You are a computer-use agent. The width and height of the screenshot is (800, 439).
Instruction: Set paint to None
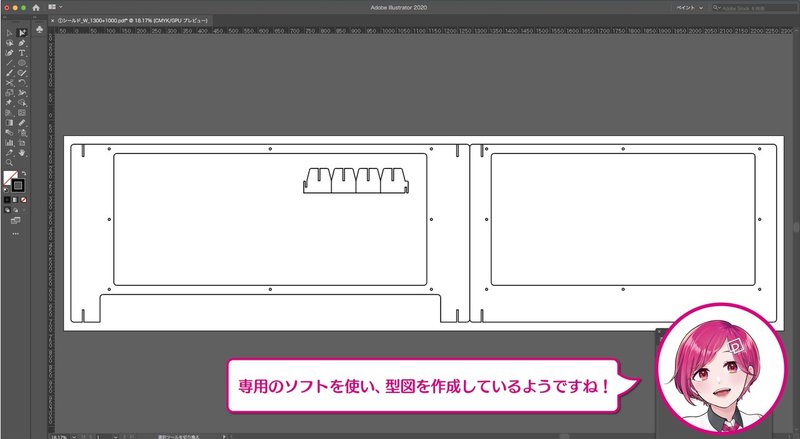click(23, 200)
